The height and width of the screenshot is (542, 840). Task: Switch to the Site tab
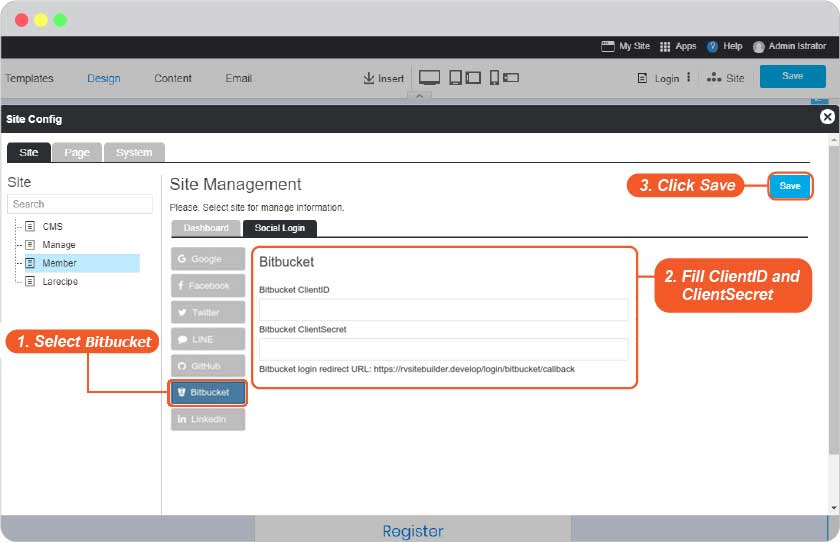[29, 153]
